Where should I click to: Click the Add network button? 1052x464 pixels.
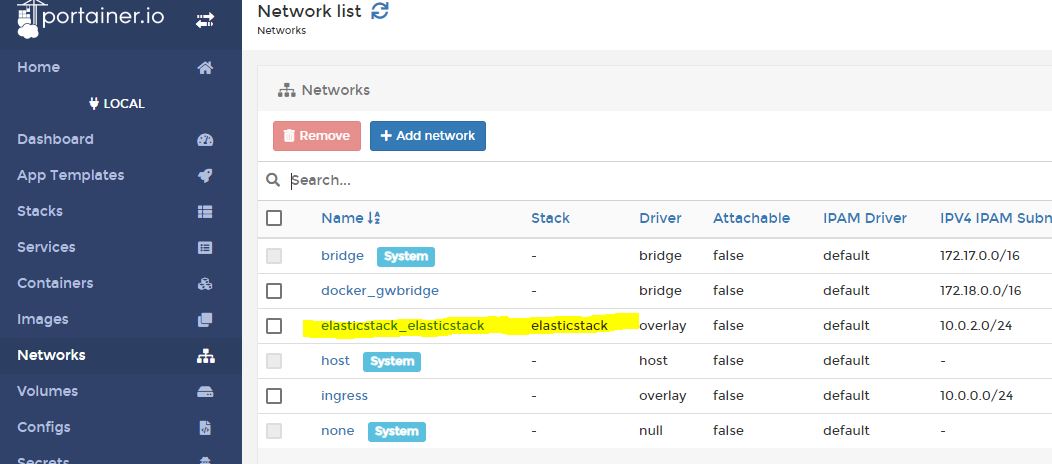tap(428, 136)
